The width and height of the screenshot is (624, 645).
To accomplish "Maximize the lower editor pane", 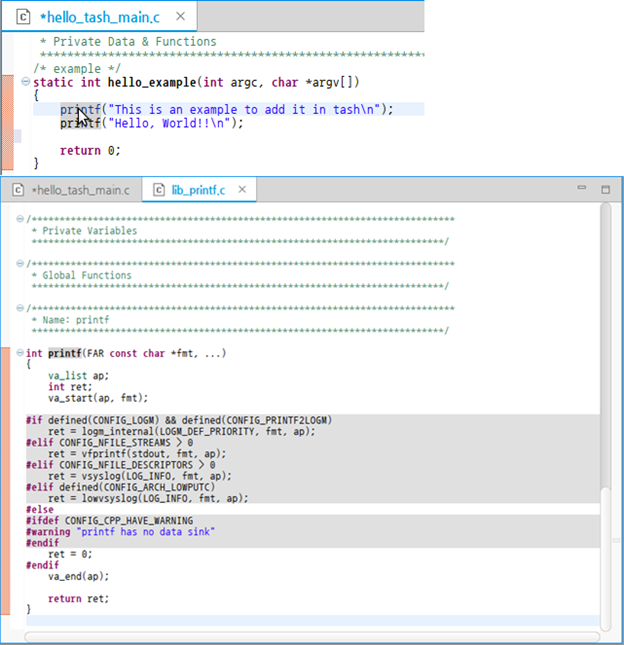I will click(x=605, y=188).
